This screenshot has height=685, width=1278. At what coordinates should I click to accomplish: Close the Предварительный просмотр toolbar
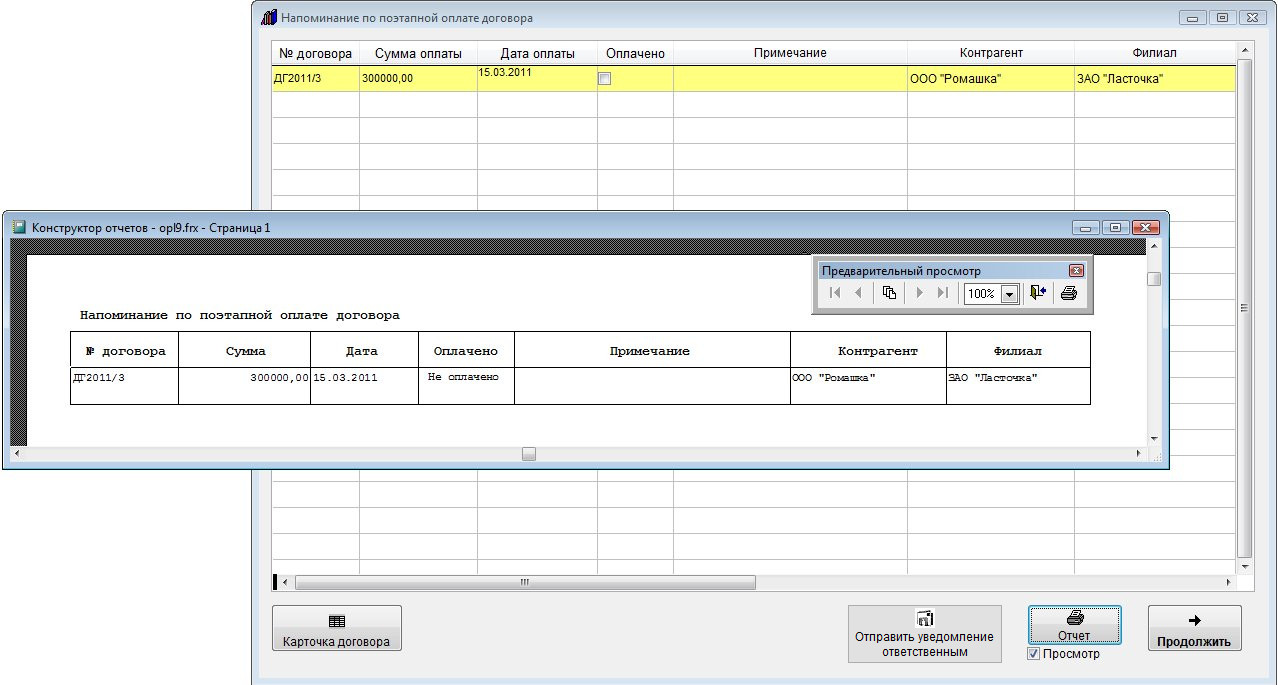coord(1076,271)
